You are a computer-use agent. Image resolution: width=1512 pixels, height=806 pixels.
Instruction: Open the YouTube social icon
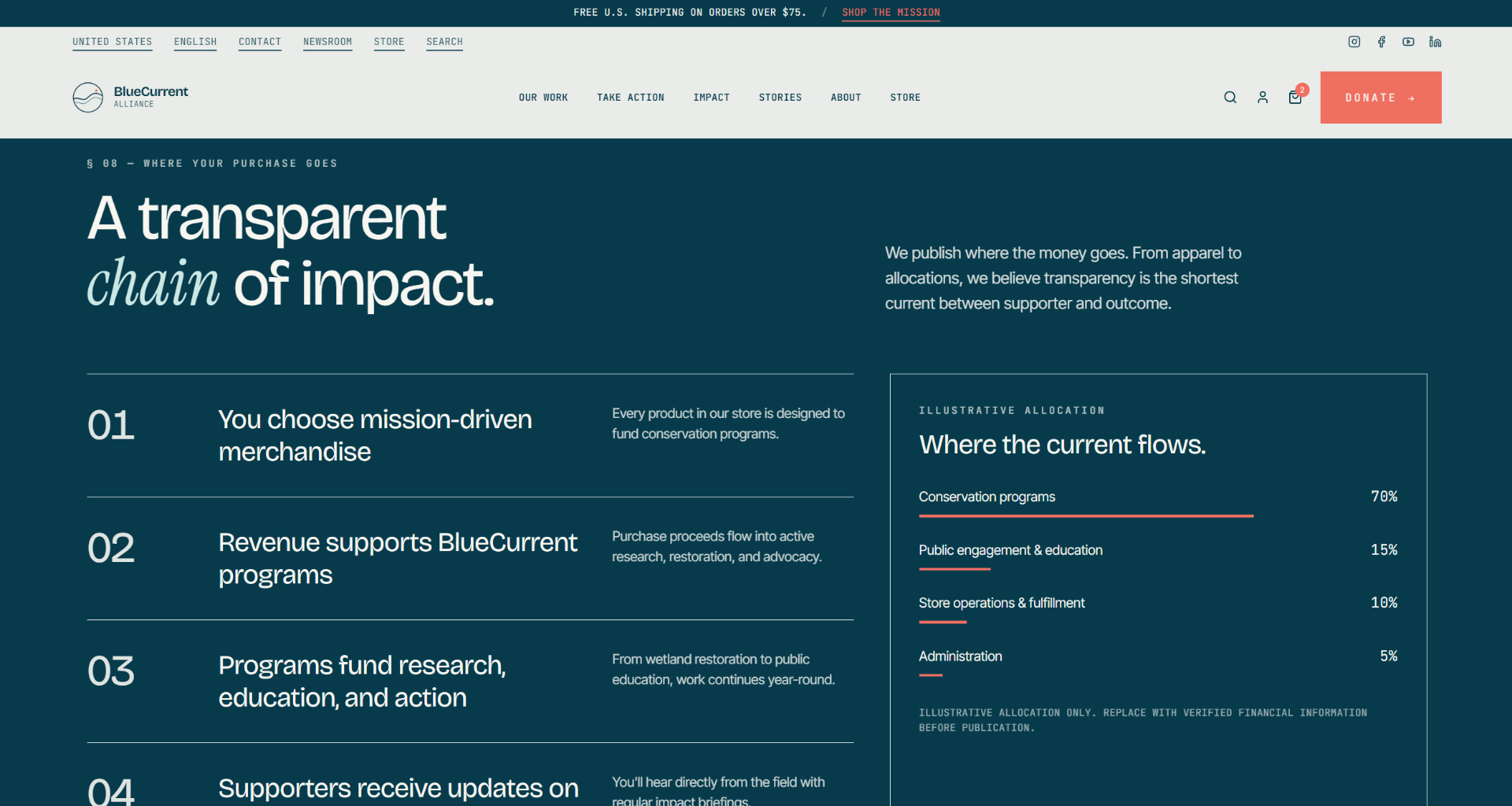1408,42
